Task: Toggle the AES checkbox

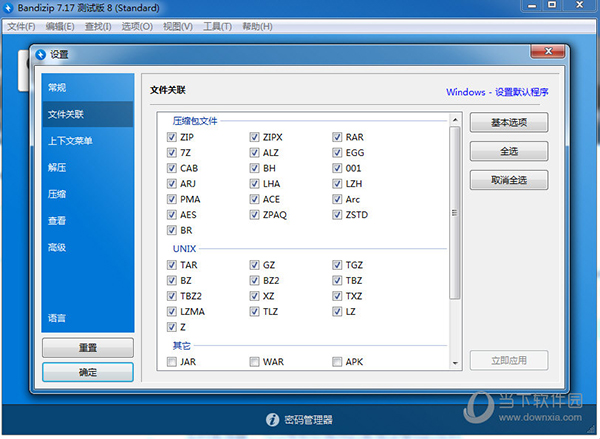Action: [172, 215]
